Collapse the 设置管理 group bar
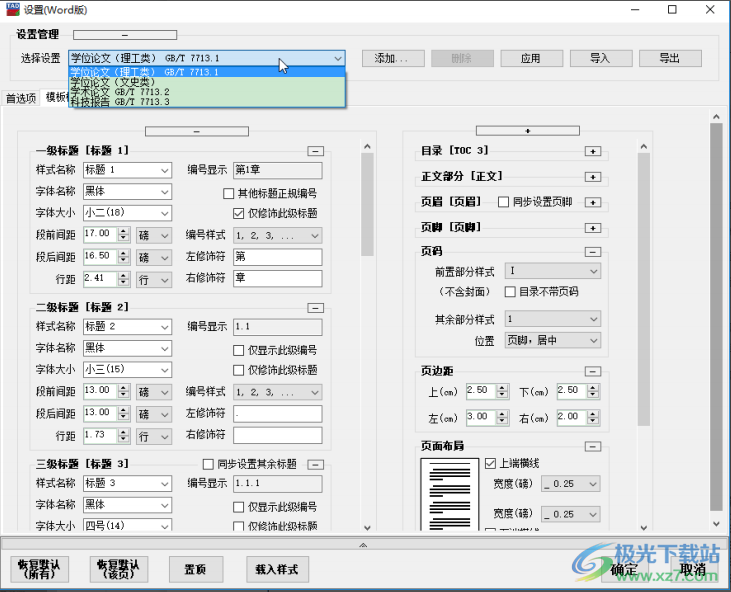This screenshot has width=731, height=592. coord(125,35)
